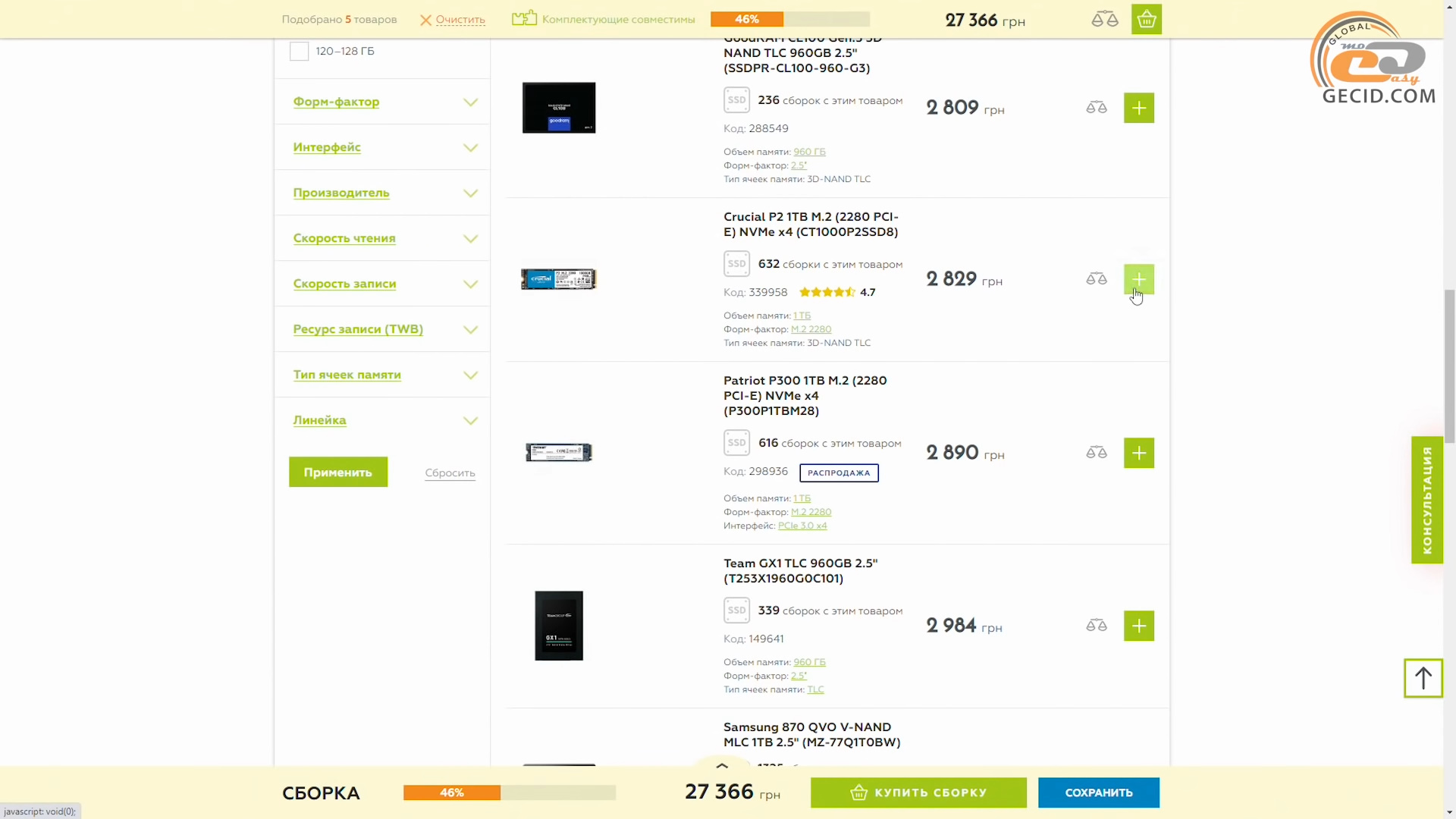The width and height of the screenshot is (1456, 819).
Task: Open Samsung 870 QVO 1TB product title
Action: click(x=811, y=735)
